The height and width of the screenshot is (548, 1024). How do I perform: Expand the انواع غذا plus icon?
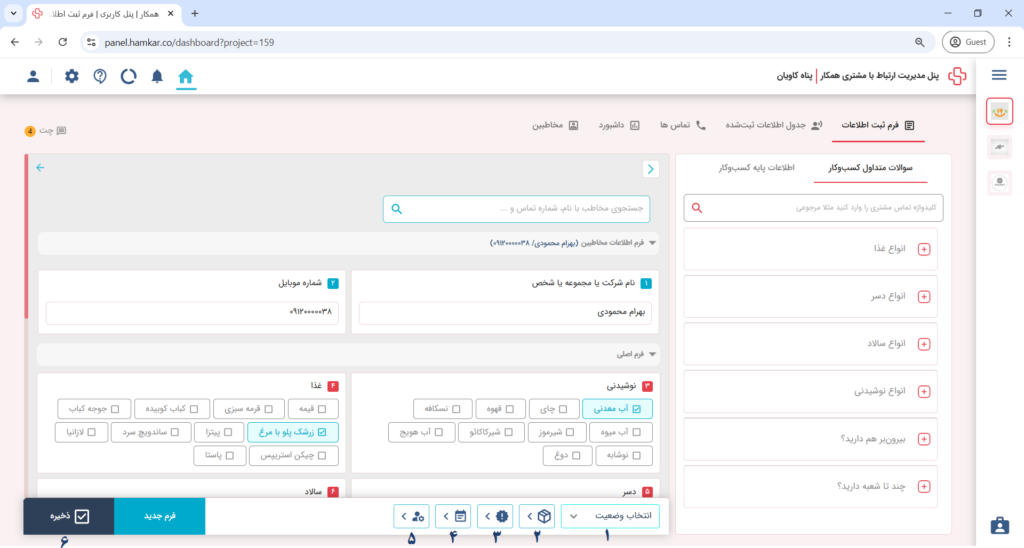point(924,250)
